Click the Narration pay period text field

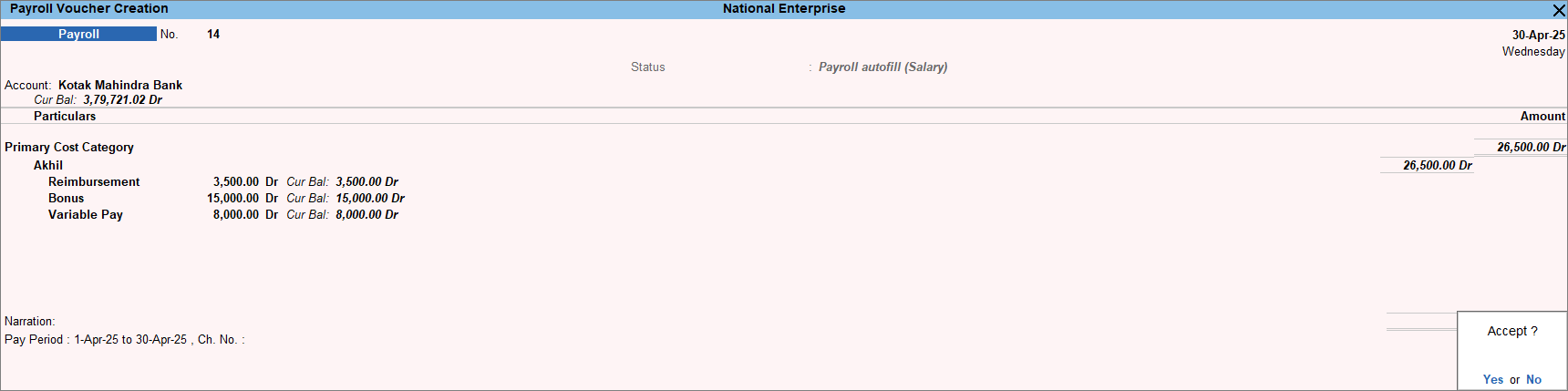tap(124, 339)
